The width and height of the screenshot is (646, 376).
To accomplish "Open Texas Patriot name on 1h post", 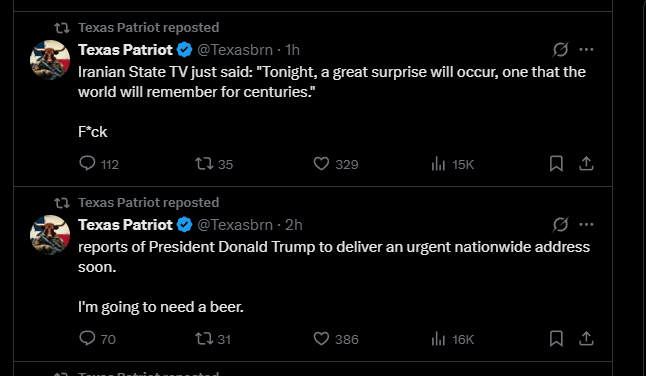I will coord(126,50).
